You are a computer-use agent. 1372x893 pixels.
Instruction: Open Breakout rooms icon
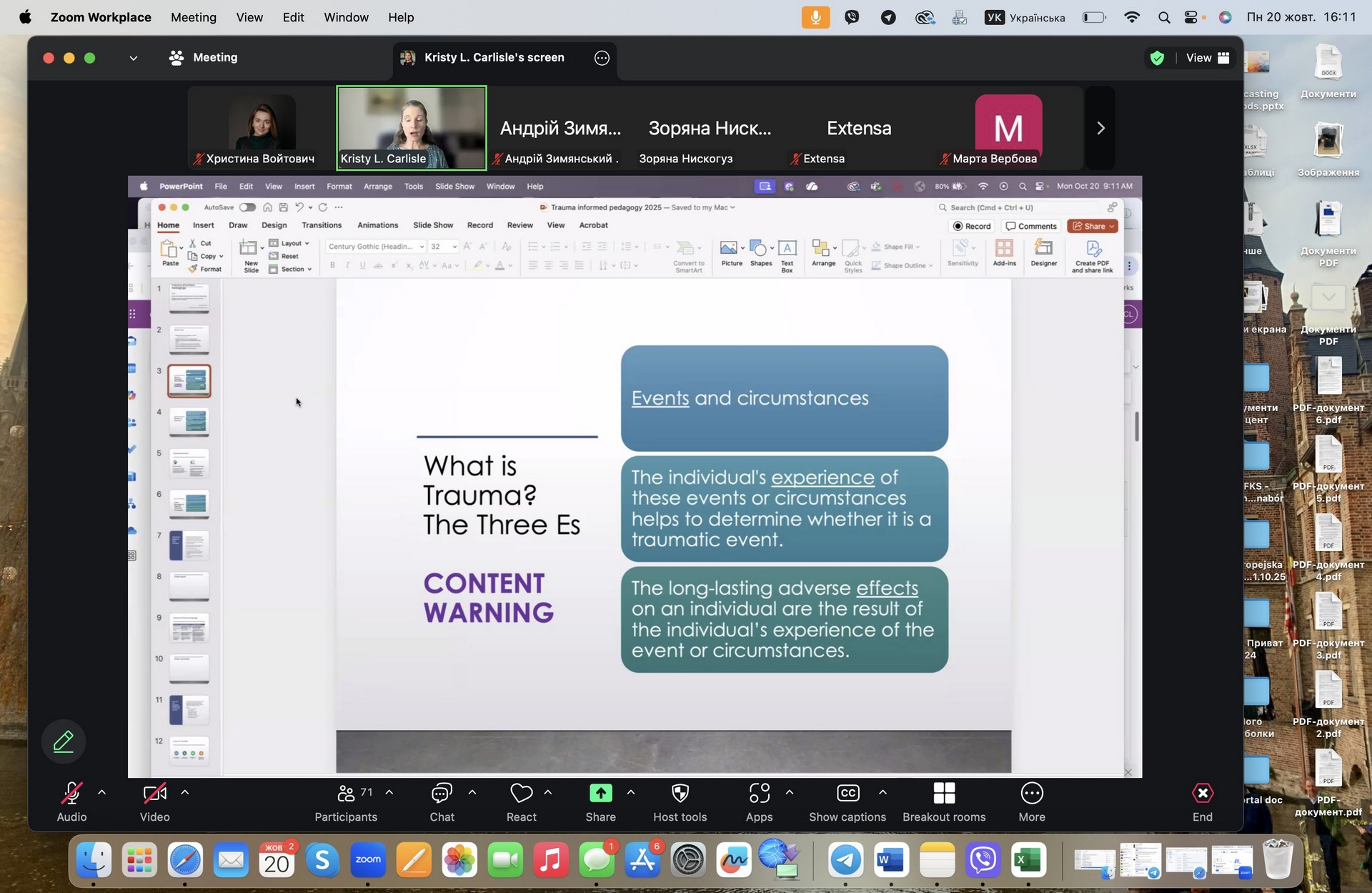coord(944,794)
